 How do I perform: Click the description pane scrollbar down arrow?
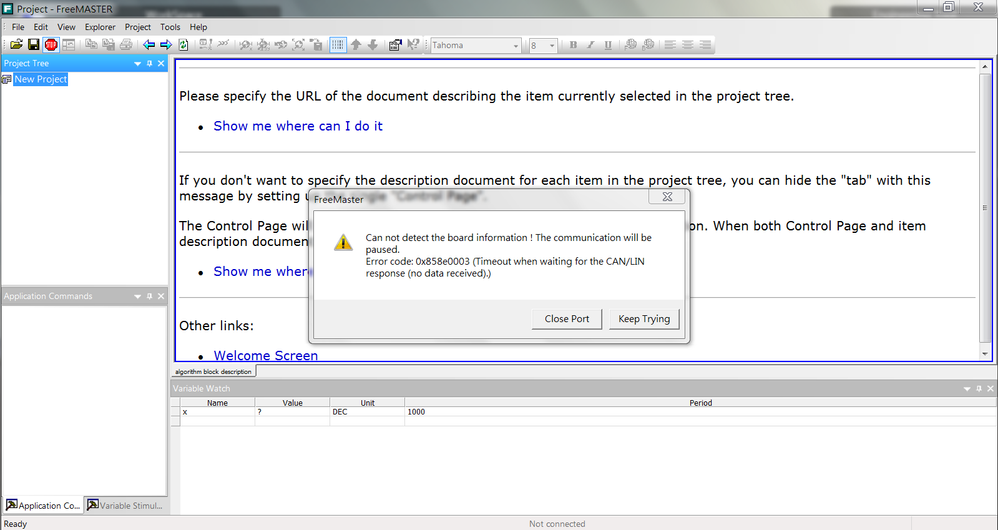click(985, 354)
